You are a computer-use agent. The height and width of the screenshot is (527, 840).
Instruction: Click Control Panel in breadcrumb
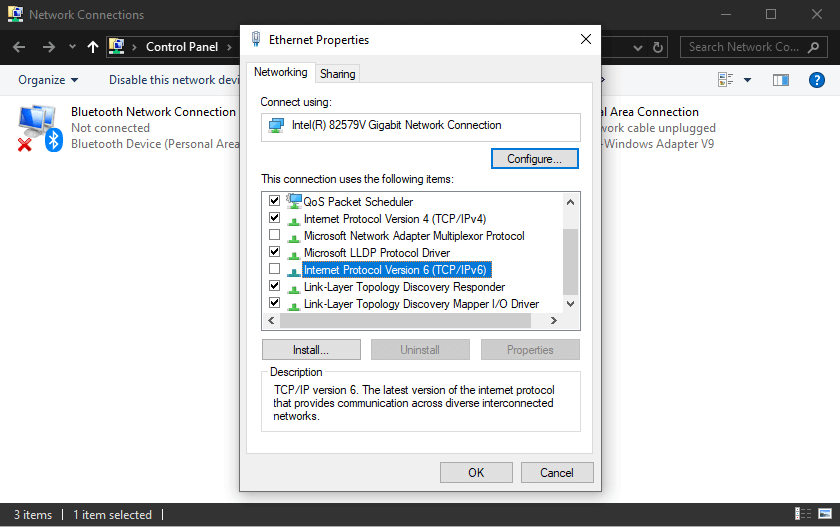(182, 47)
